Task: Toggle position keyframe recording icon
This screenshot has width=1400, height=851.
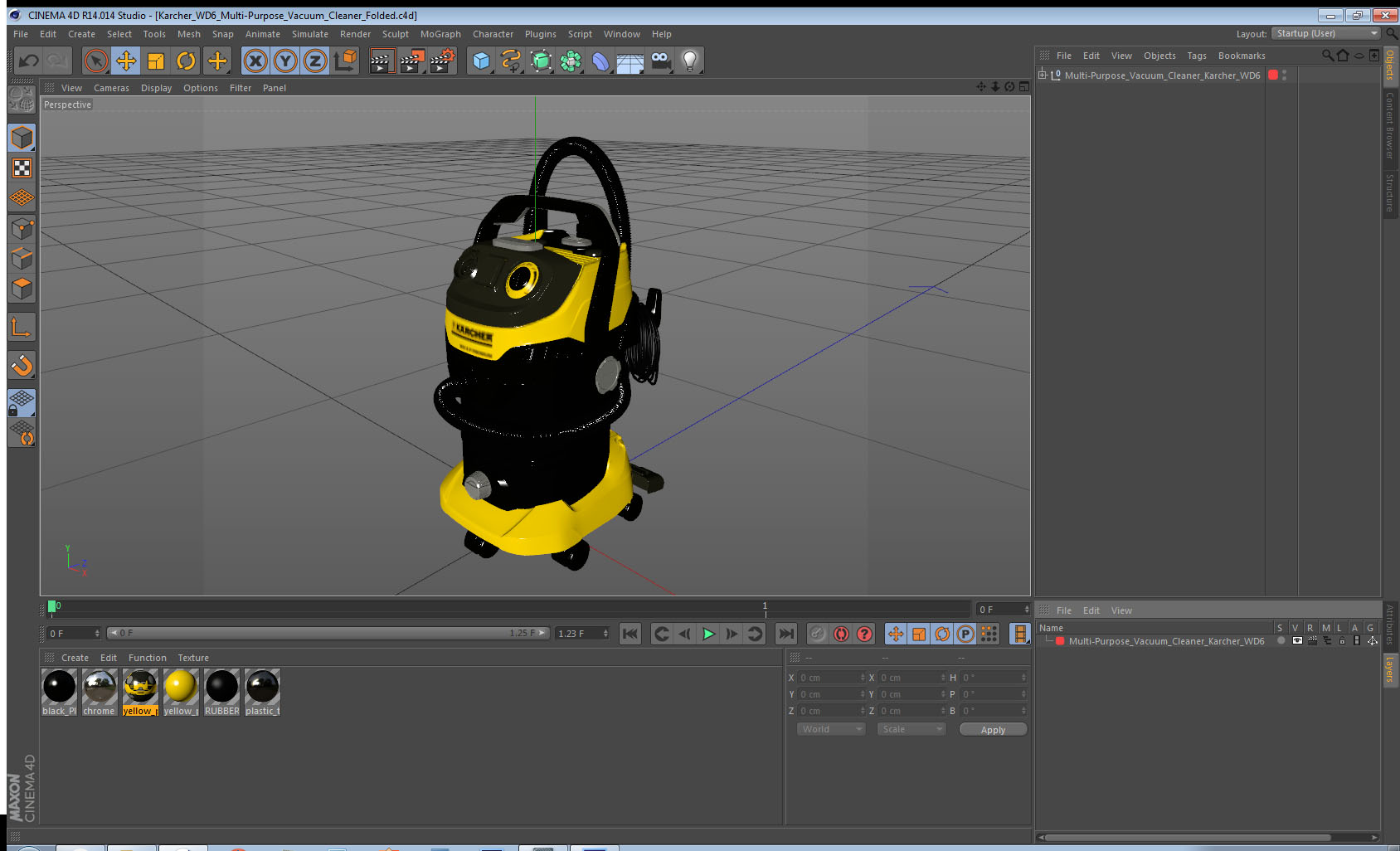Action: pos(896,634)
